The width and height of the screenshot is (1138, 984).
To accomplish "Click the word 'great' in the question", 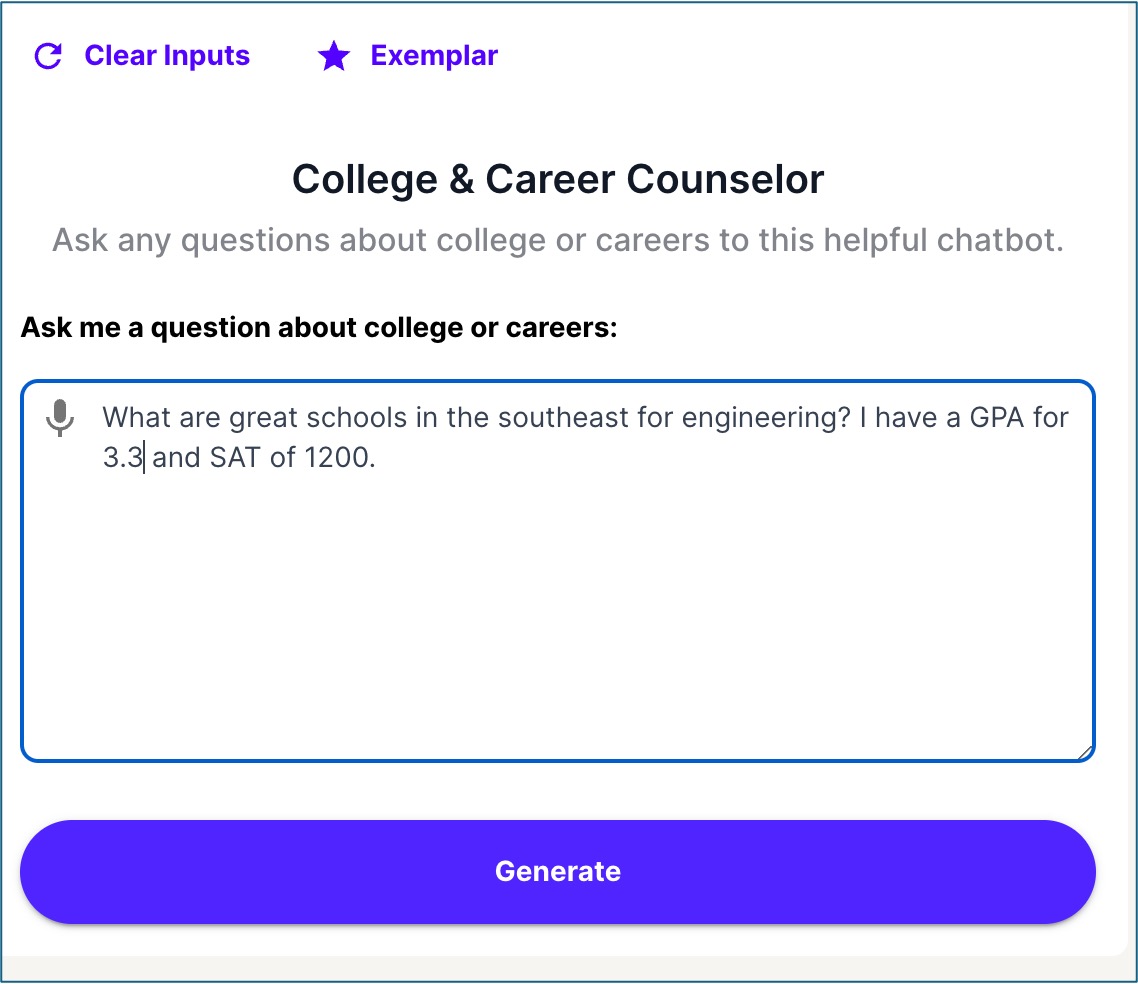I will click(264, 416).
